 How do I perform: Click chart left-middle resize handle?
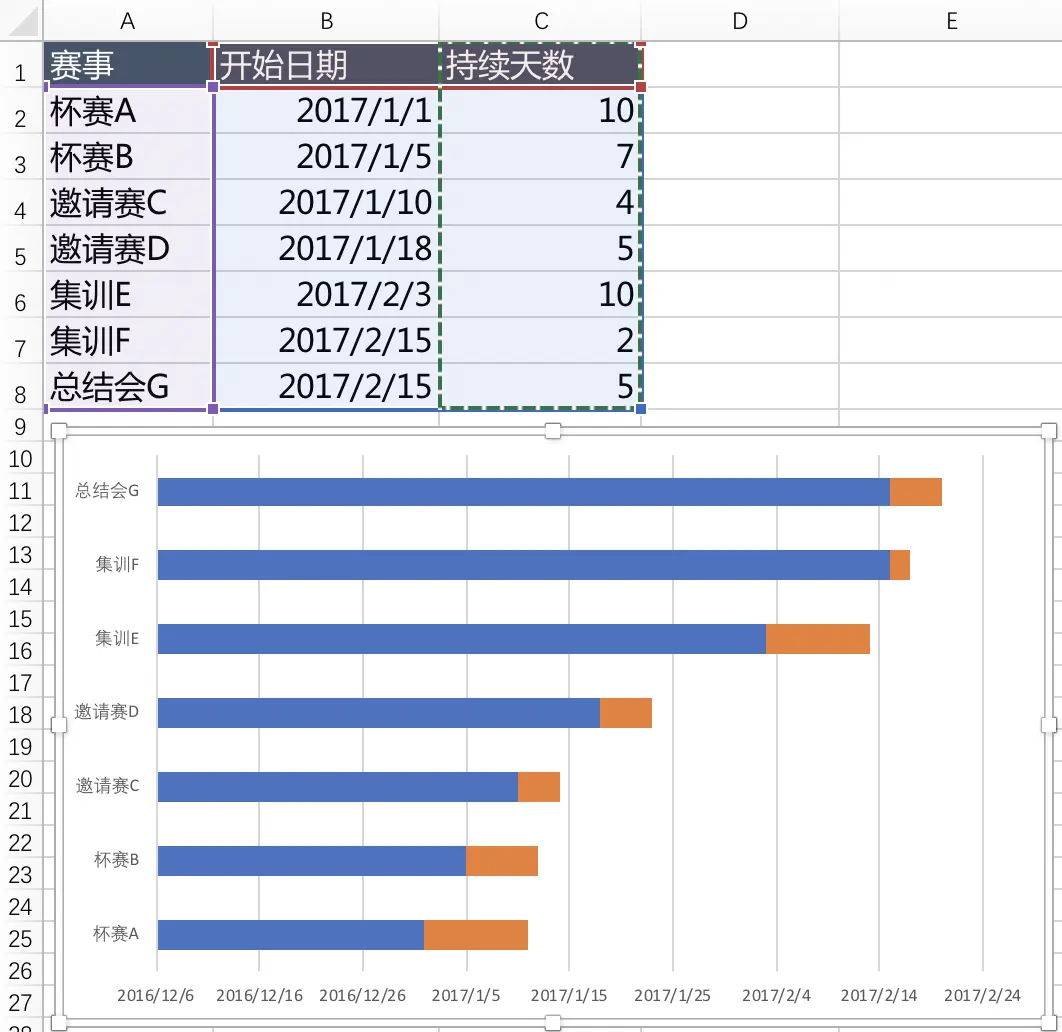[x=59, y=725]
